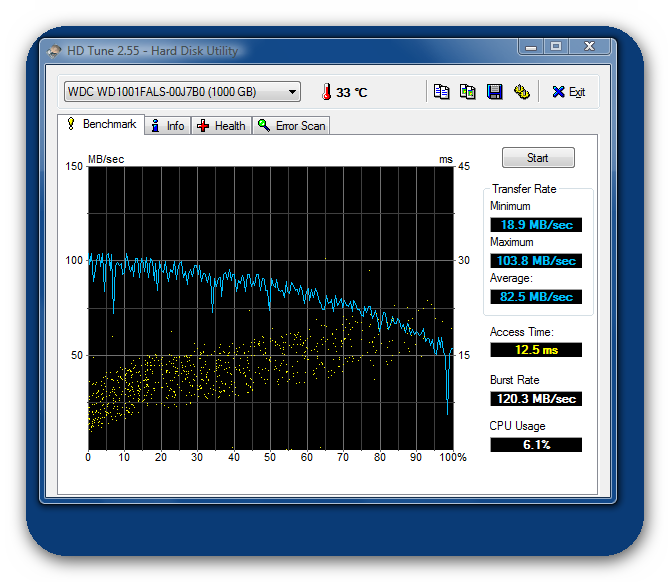
Task: Click the Start benchmark button
Action: pos(538,158)
